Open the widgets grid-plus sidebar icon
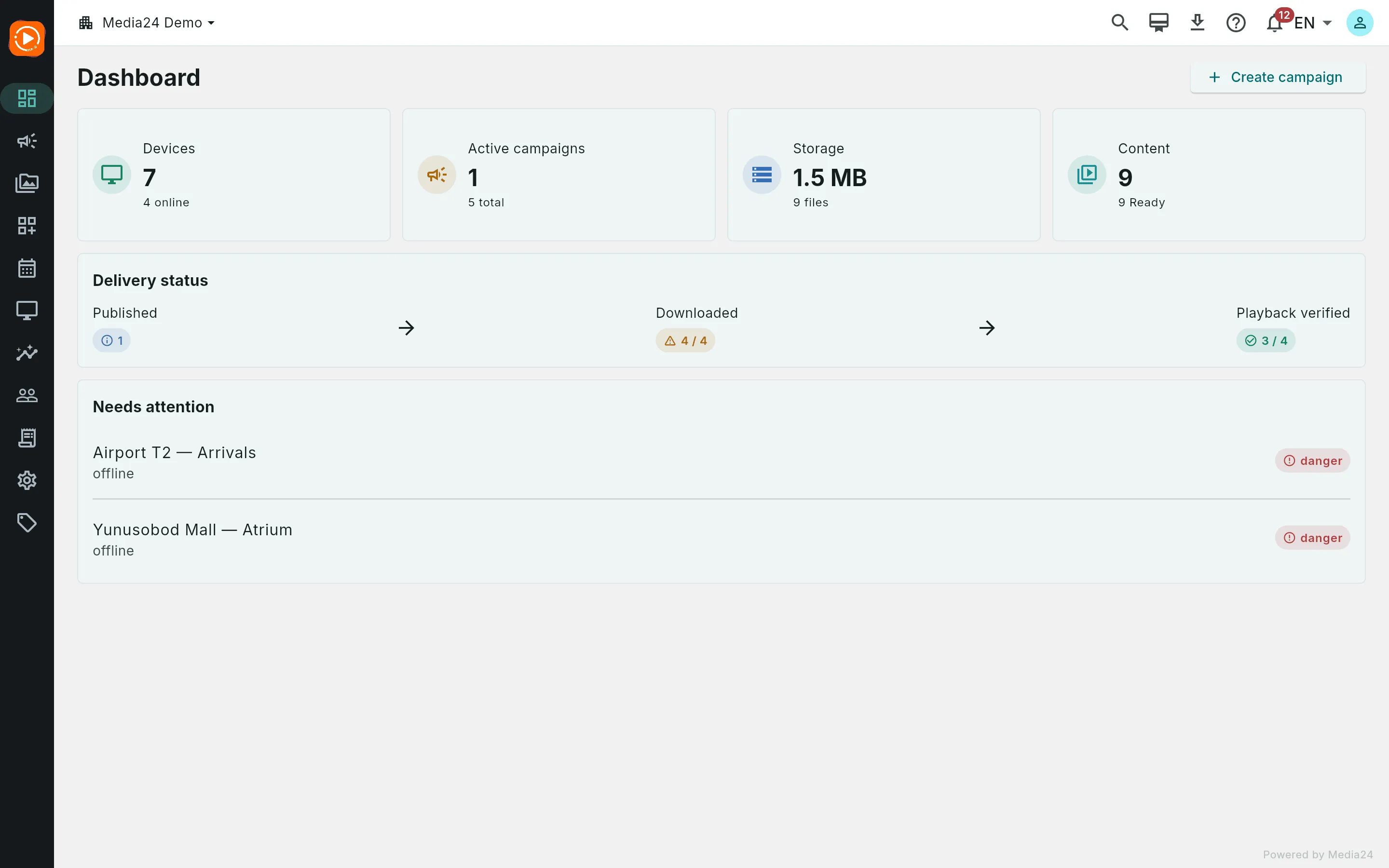Image resolution: width=1389 pixels, height=868 pixels. (x=27, y=226)
